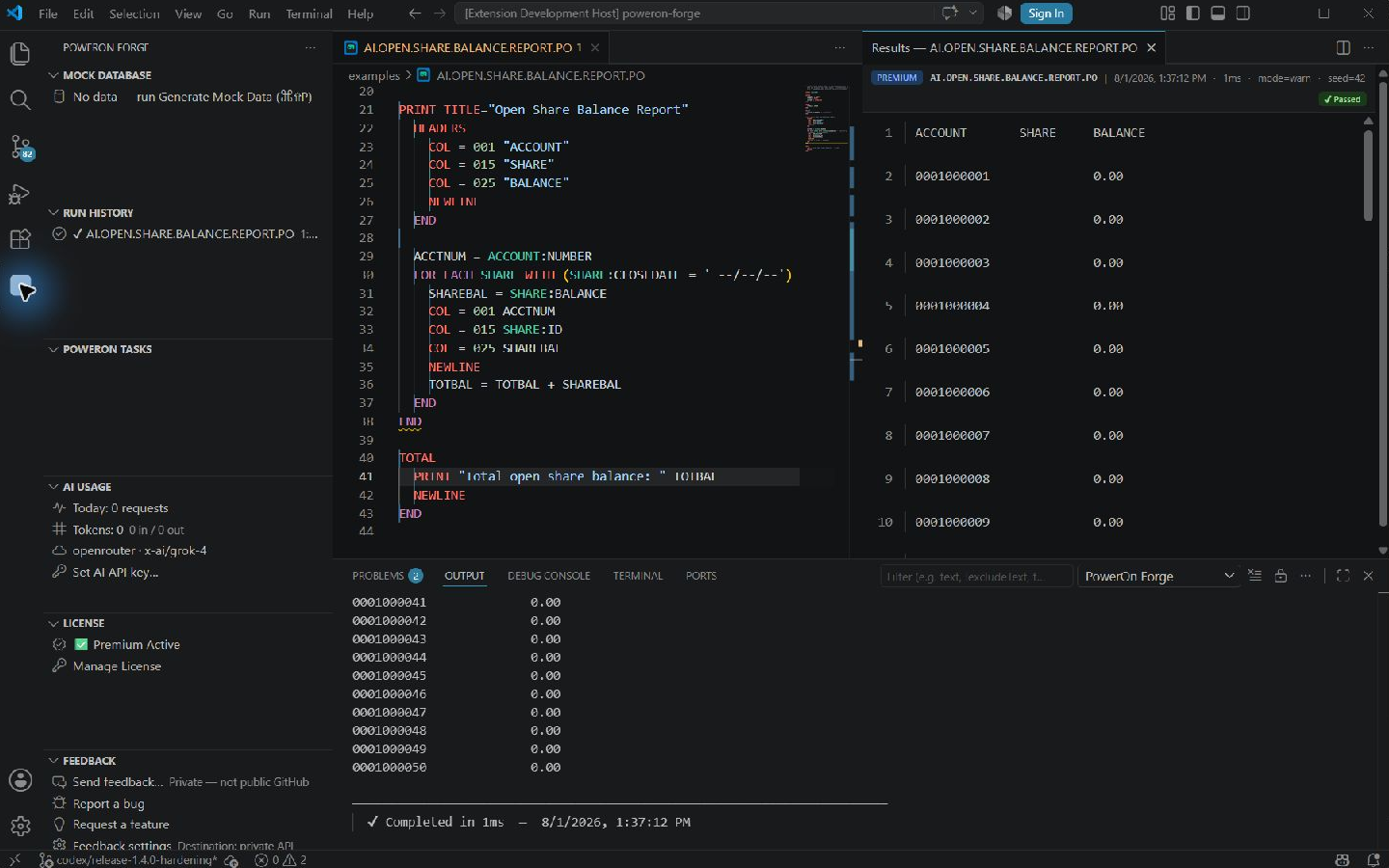Open the PowerOn Forge output channel dropdown
Image resolution: width=1389 pixels, height=868 pixels.
[1158, 576]
